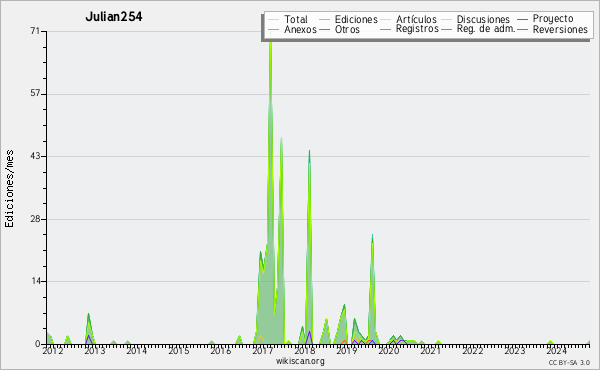Click the 2021 x-axis year label
The height and width of the screenshot is (370, 600).
[431, 350]
